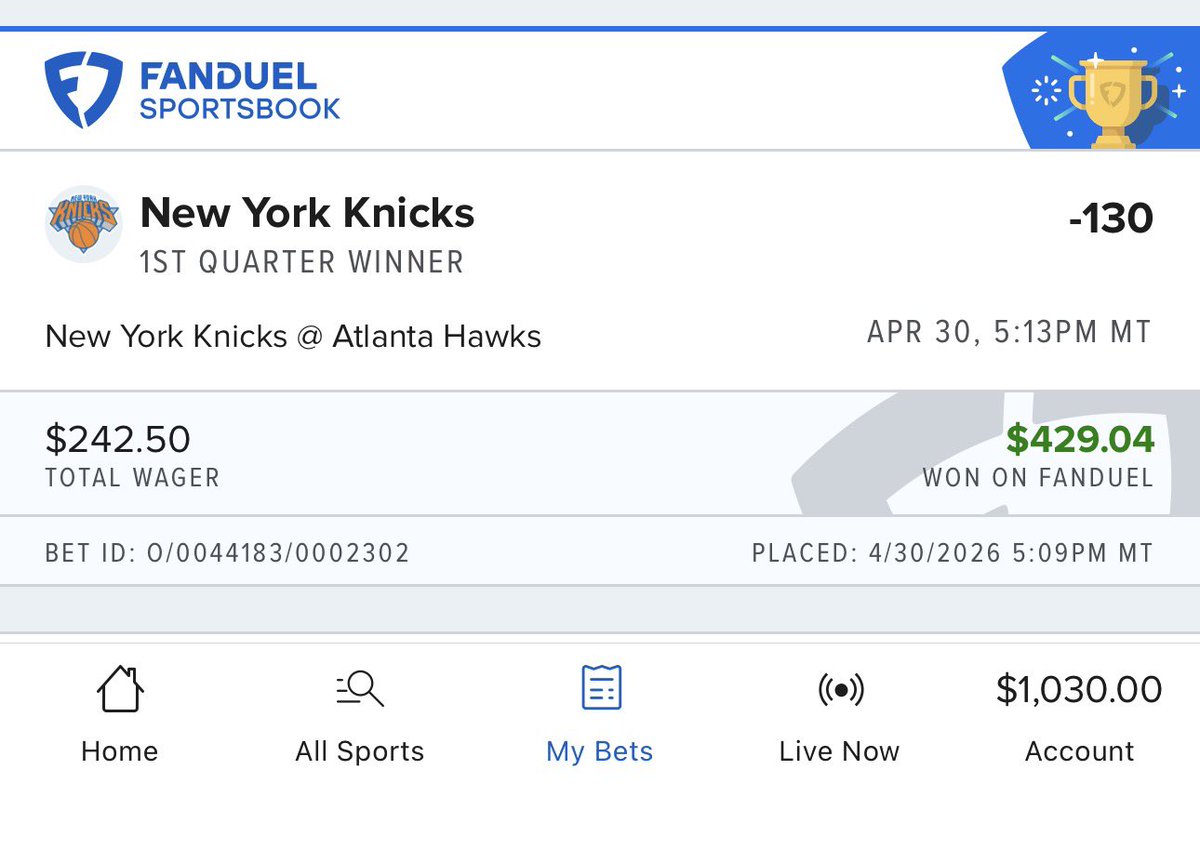The height and width of the screenshot is (863, 1200).
Task: Select the My Bets slip icon
Action: (601, 688)
